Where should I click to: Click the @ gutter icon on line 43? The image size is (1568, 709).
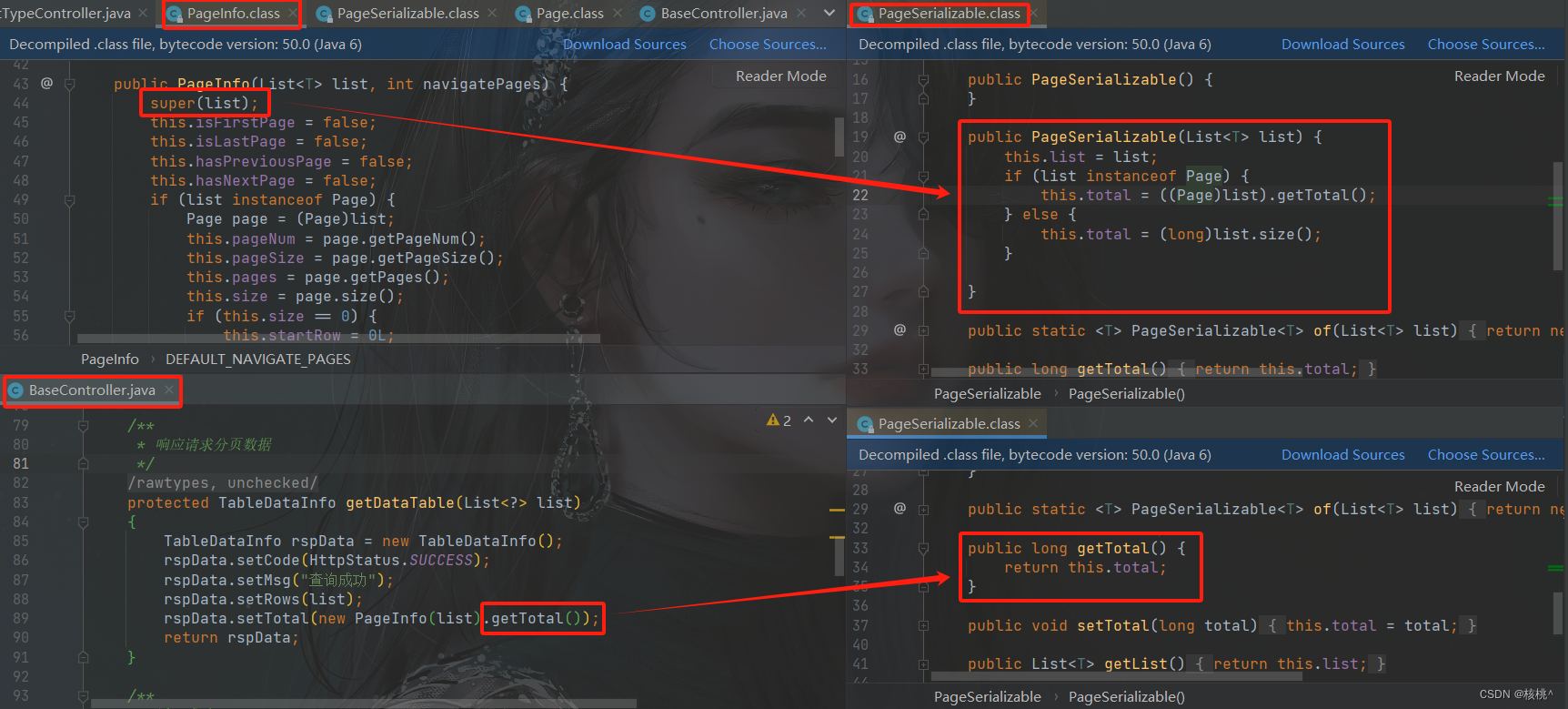pyautogui.click(x=46, y=83)
